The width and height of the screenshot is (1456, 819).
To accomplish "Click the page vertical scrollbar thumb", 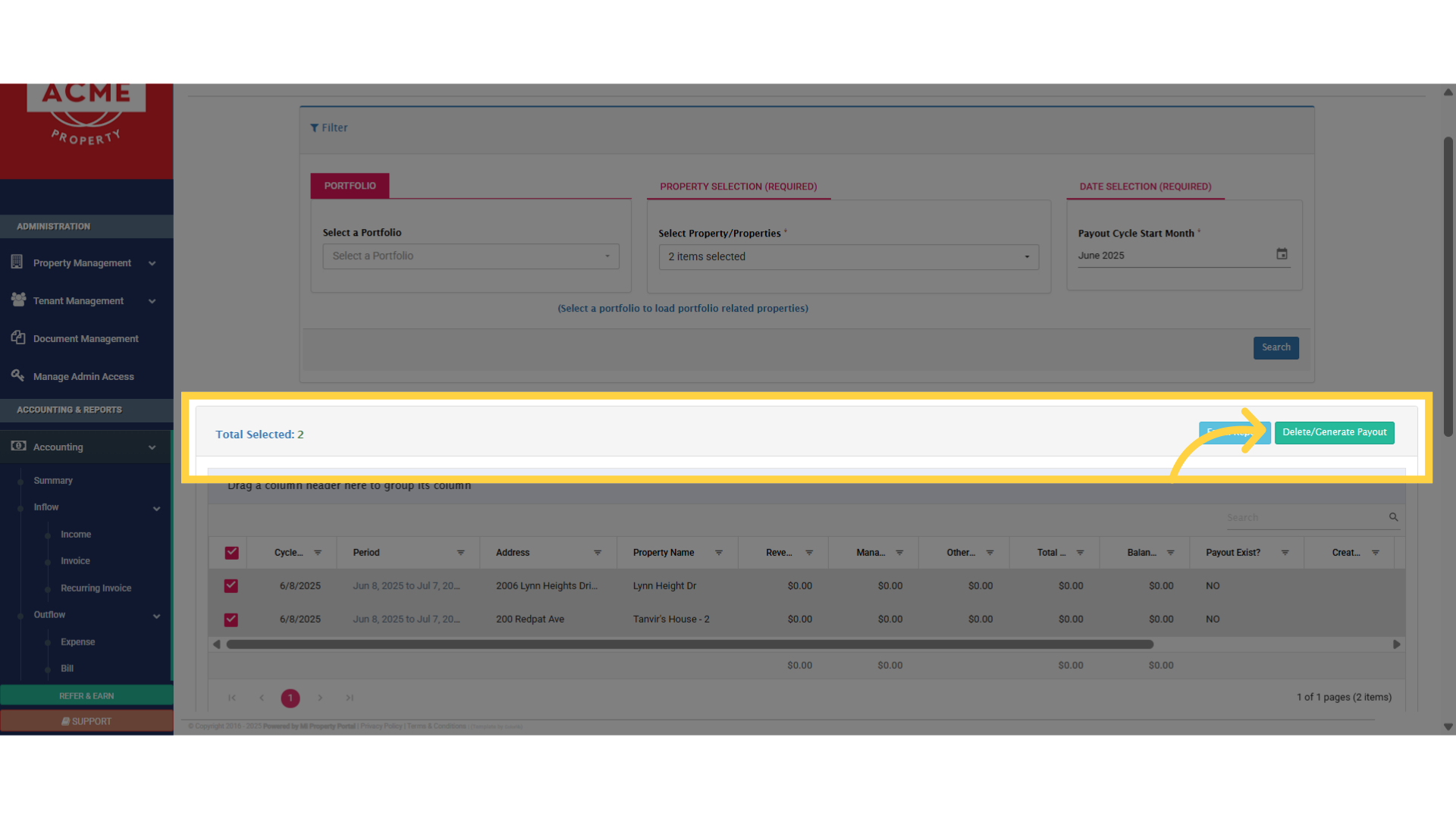I will pyautogui.click(x=1448, y=287).
